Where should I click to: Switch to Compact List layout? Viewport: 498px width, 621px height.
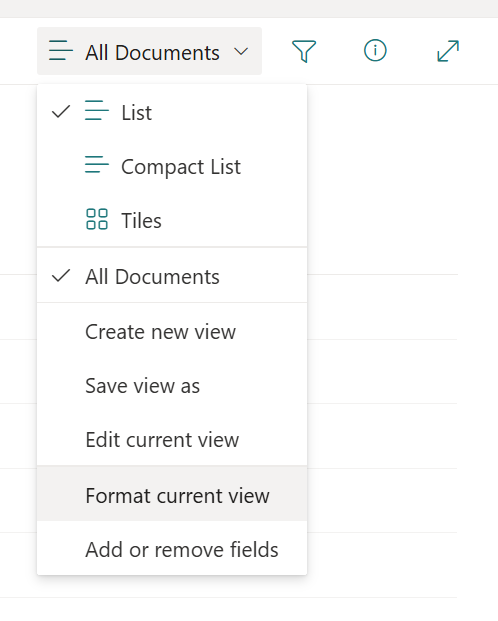[x=172, y=166]
